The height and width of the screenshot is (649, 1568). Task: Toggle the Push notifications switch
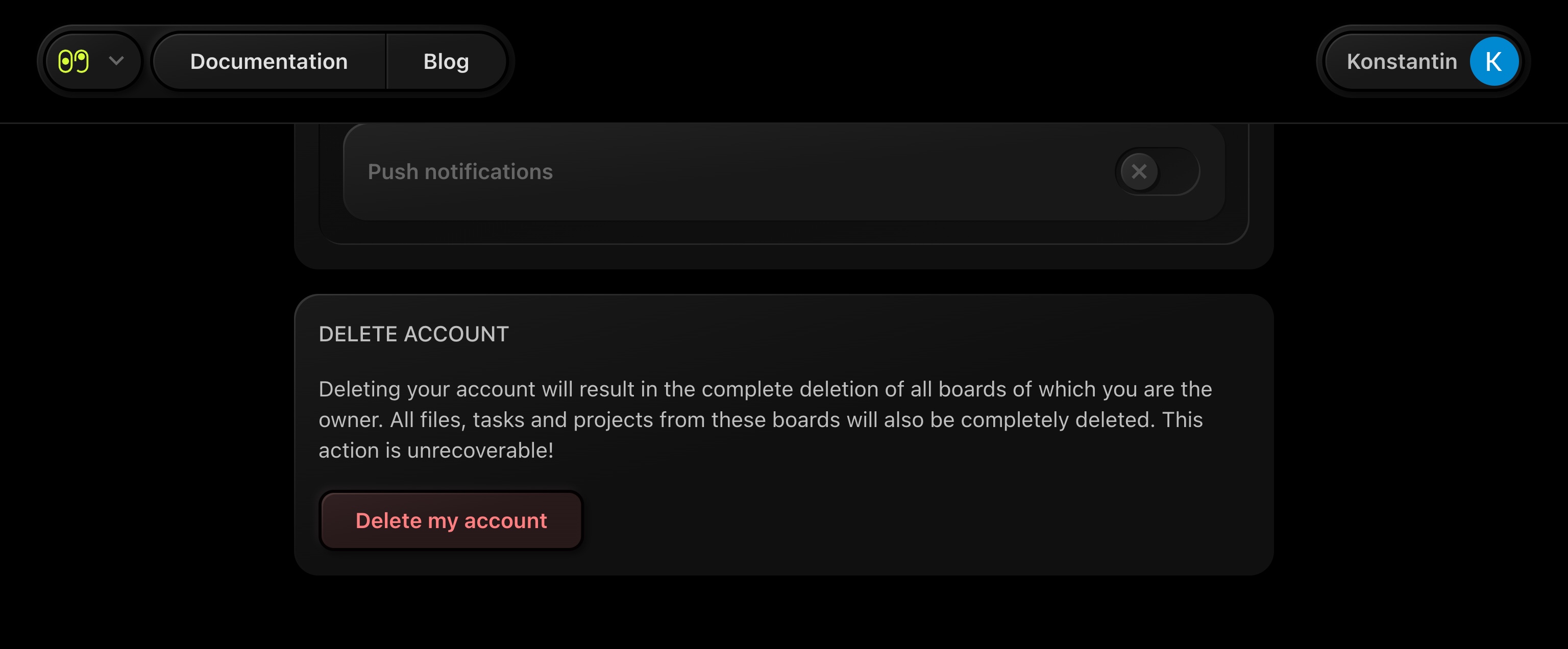1157,171
